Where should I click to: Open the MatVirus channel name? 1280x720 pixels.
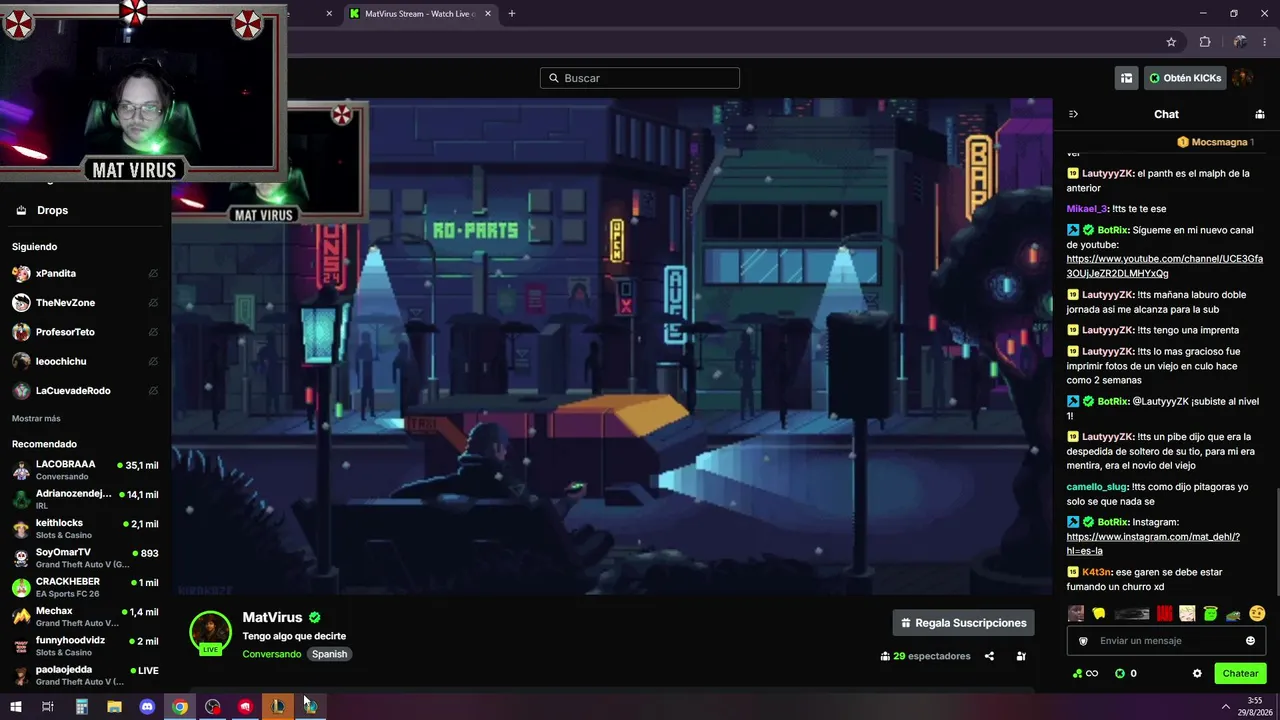click(272, 618)
